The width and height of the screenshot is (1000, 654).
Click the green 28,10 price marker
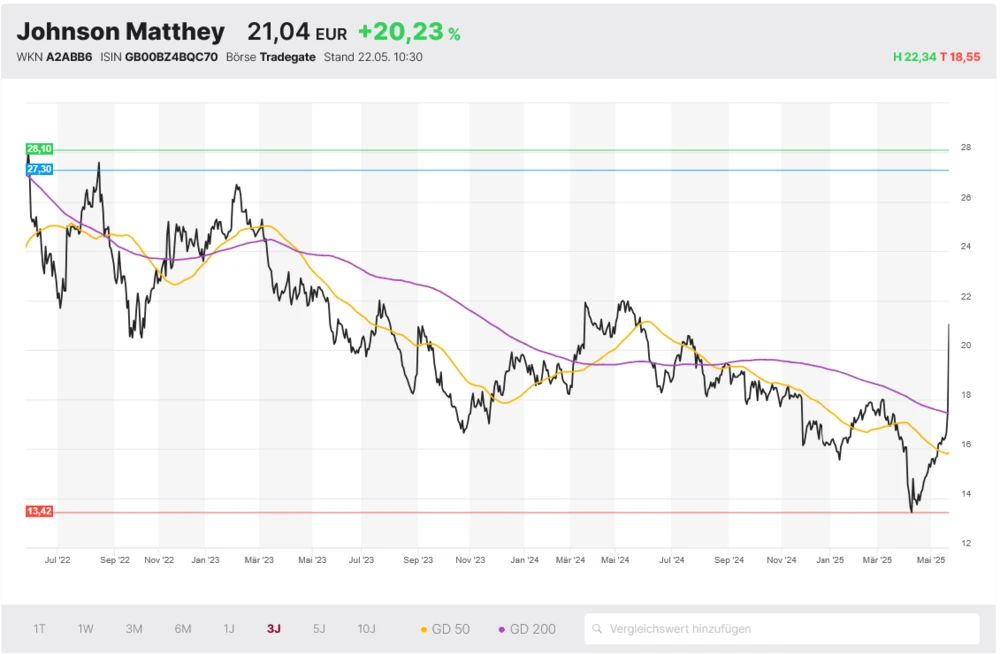(39, 149)
